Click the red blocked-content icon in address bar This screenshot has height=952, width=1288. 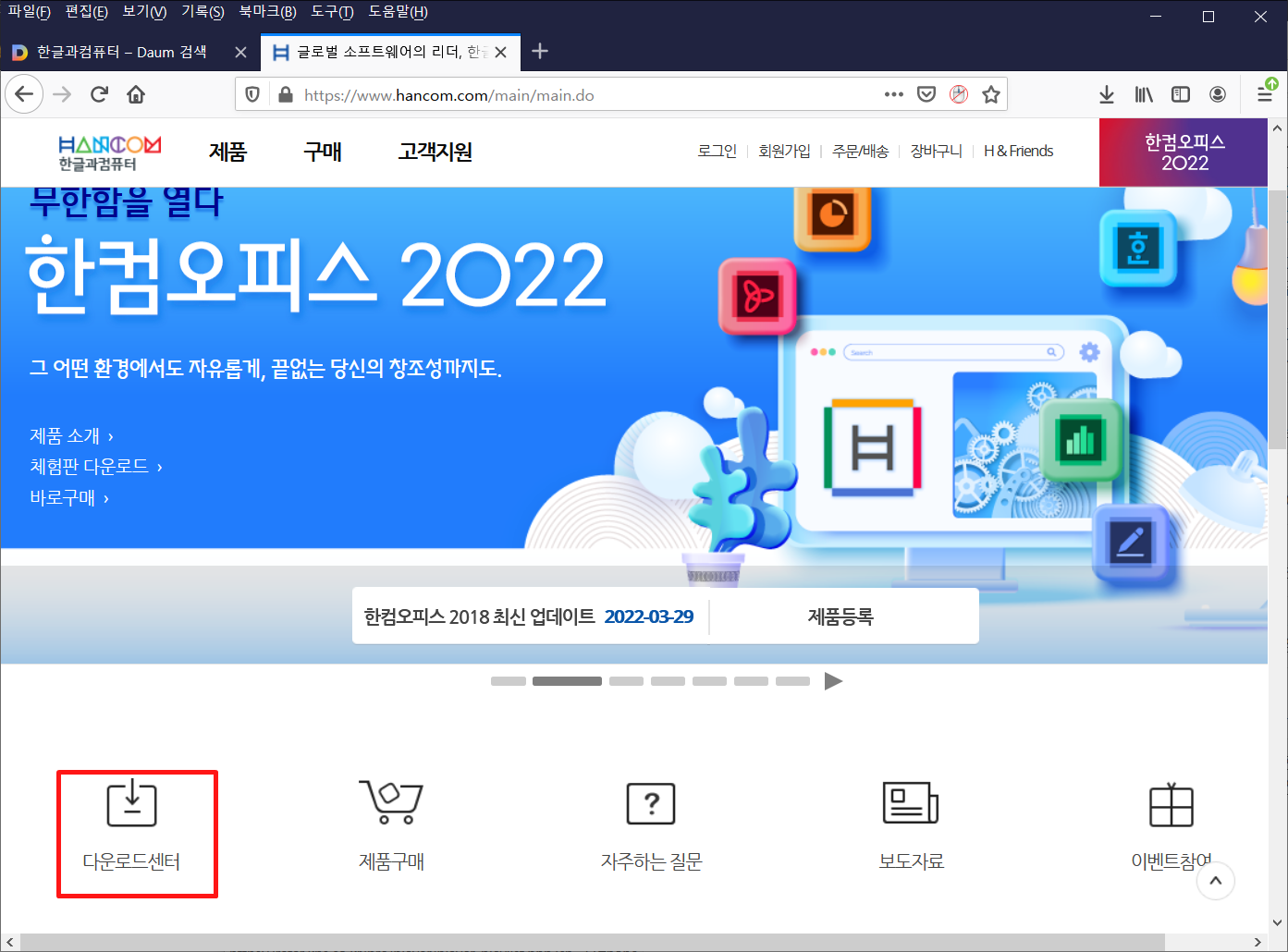[x=959, y=94]
